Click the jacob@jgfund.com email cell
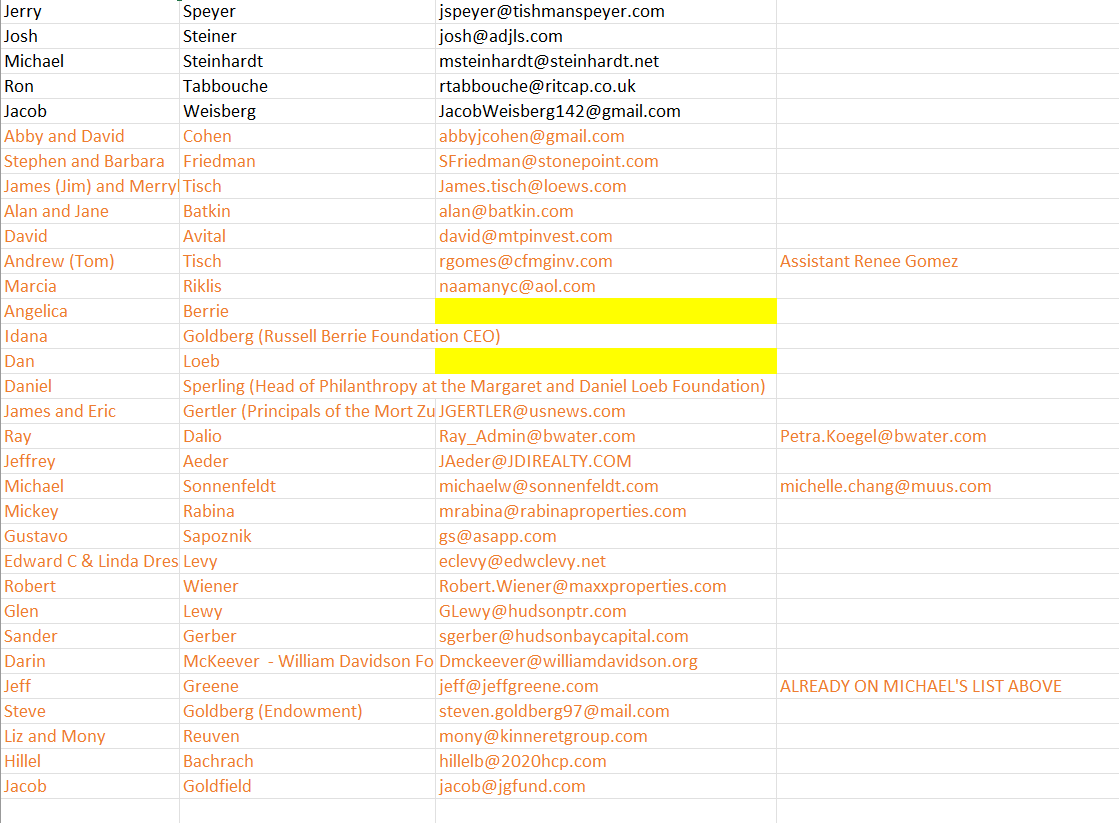Screen dimensions: 1119x823 [x=512, y=786]
